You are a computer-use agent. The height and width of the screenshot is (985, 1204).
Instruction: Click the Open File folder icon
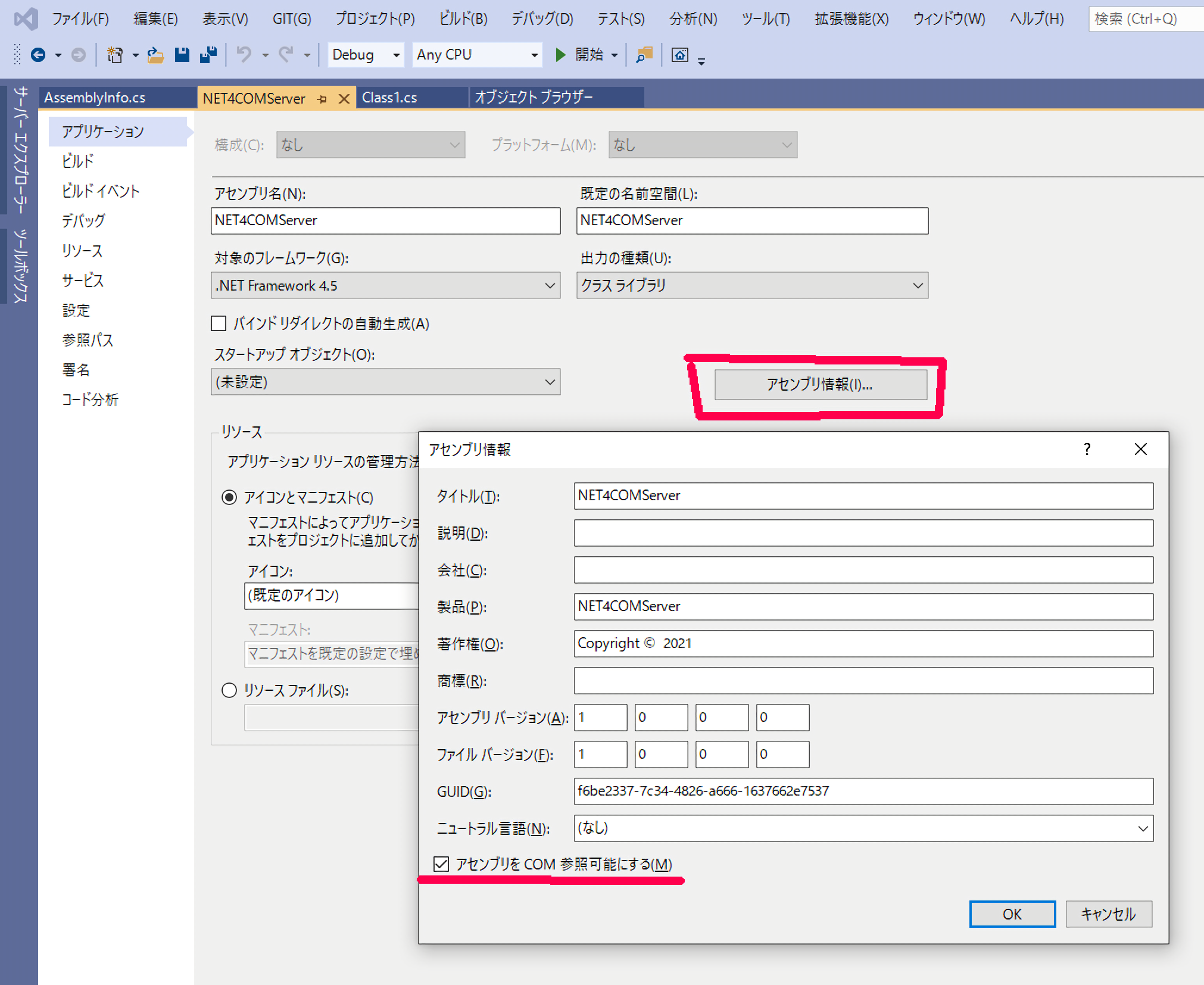tap(155, 55)
